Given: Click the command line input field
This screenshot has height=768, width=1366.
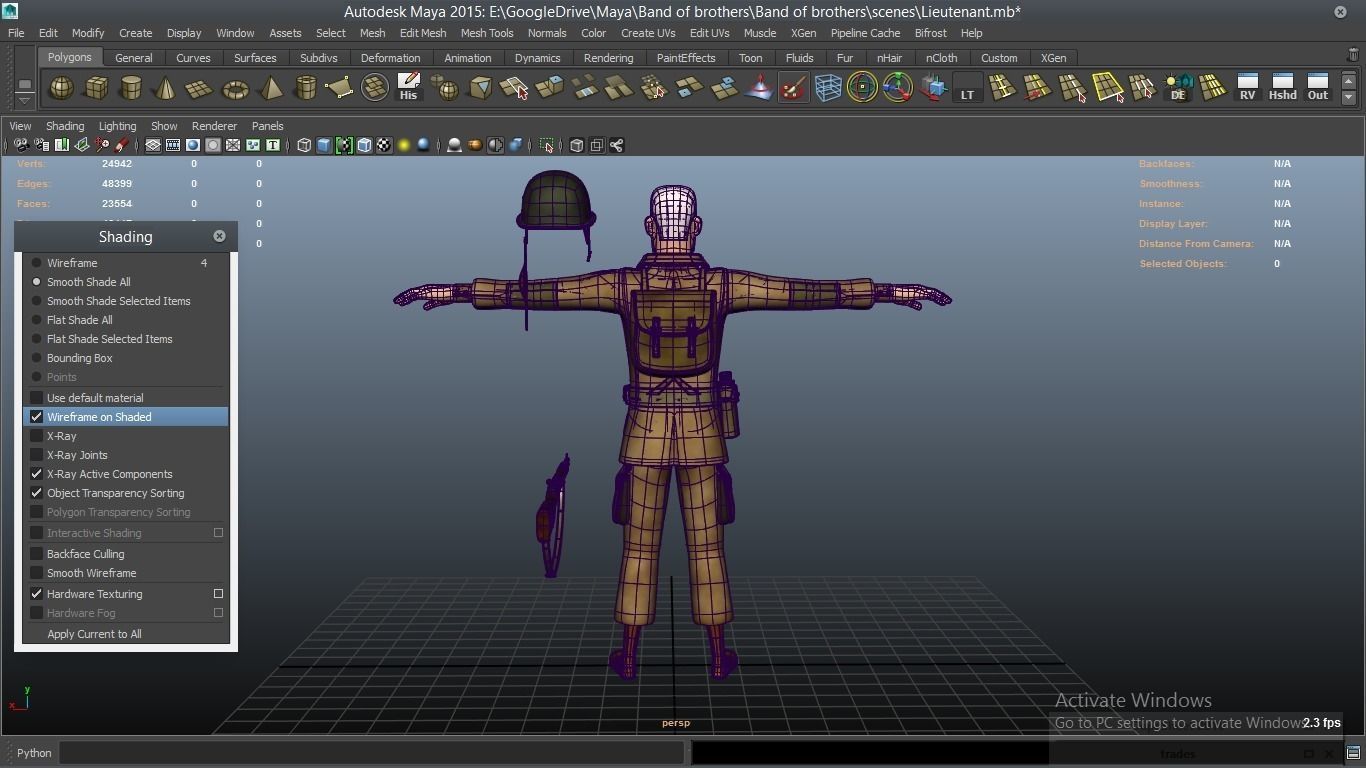Looking at the screenshot, I should (371, 753).
